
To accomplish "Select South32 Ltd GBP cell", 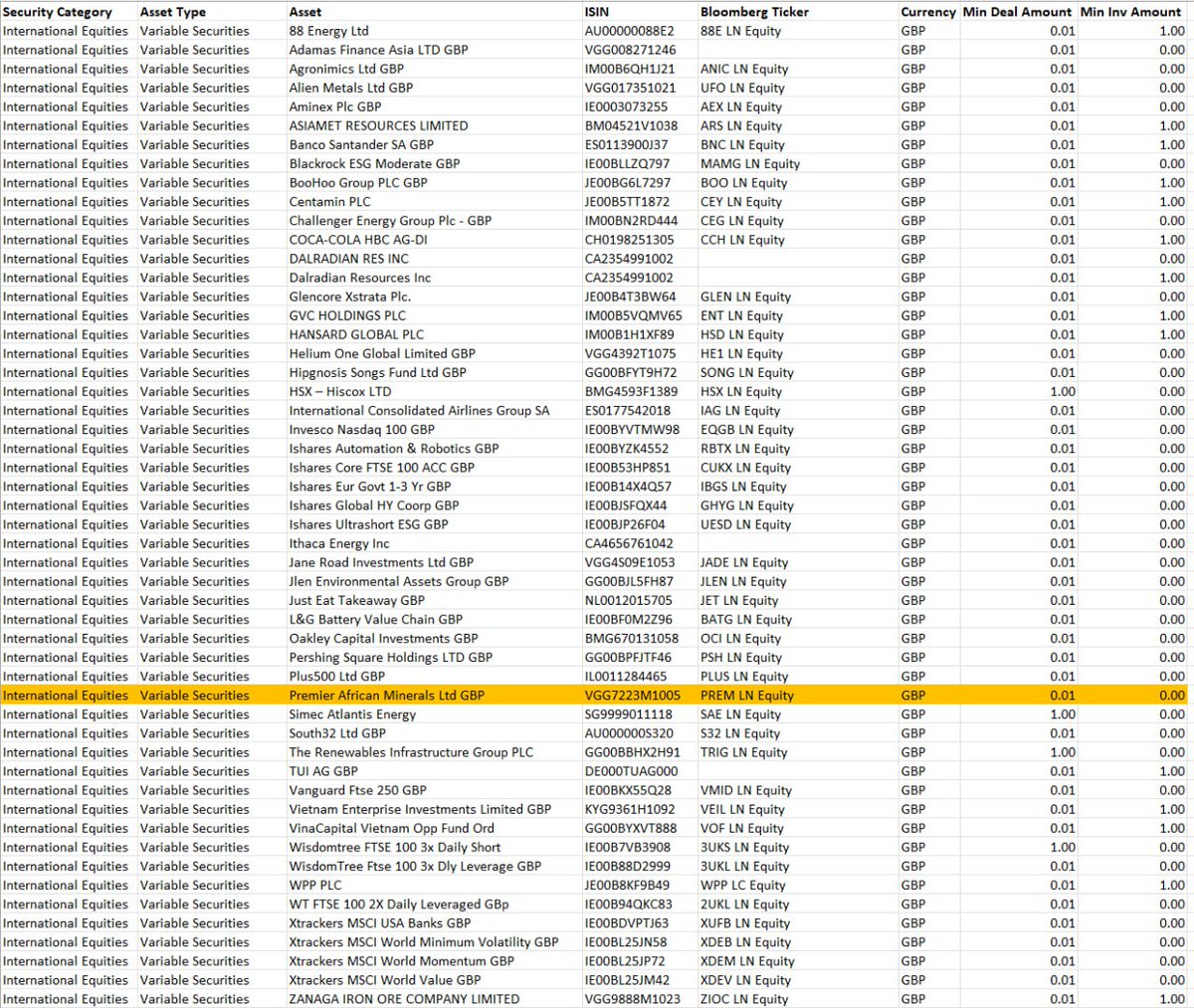I will (x=337, y=733).
